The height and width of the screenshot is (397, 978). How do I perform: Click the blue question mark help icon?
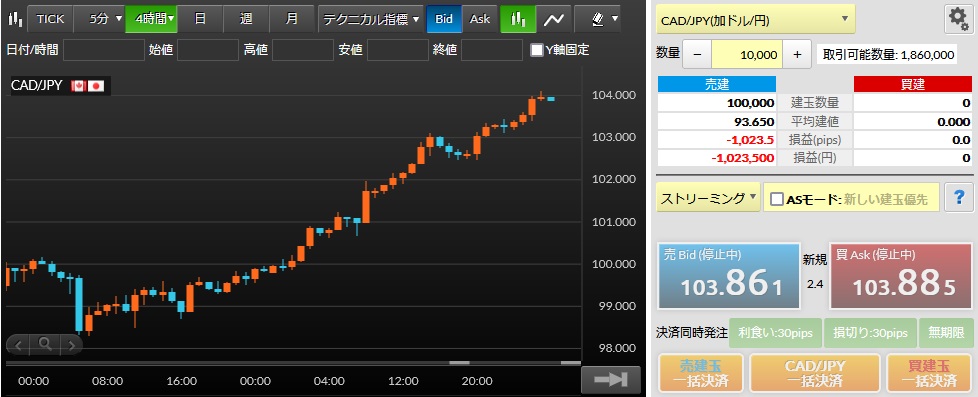pos(959,197)
